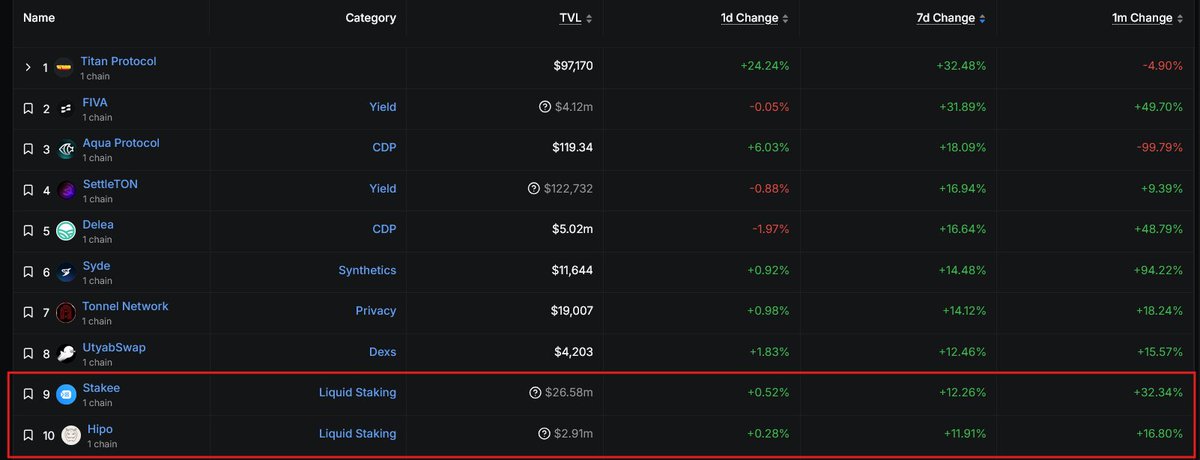Select the $97,170 TVL value
The width and height of the screenshot is (1200, 460).
[x=573, y=65]
